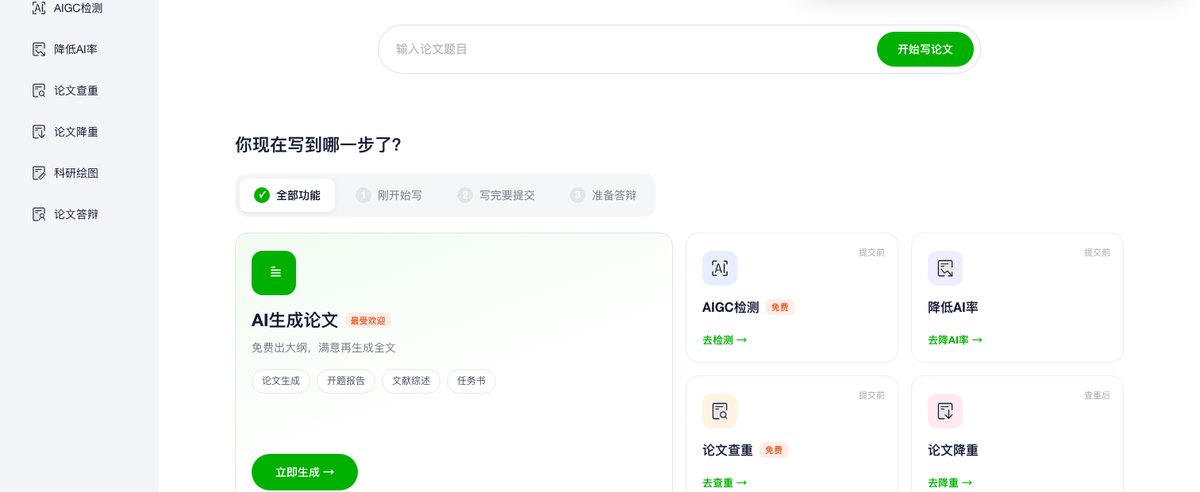
Task: Click the 免费出大纲，满意再生成全文 description
Action: tap(324, 348)
